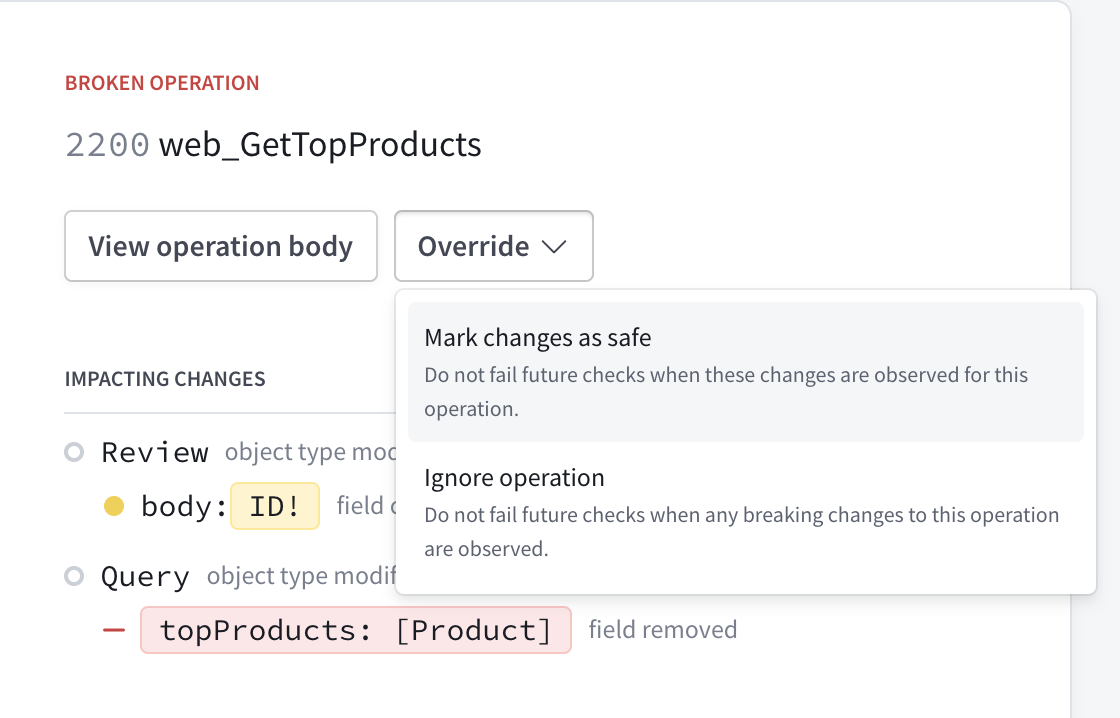Expand the Review object type entry
This screenshot has height=718, width=1120.
(155, 452)
